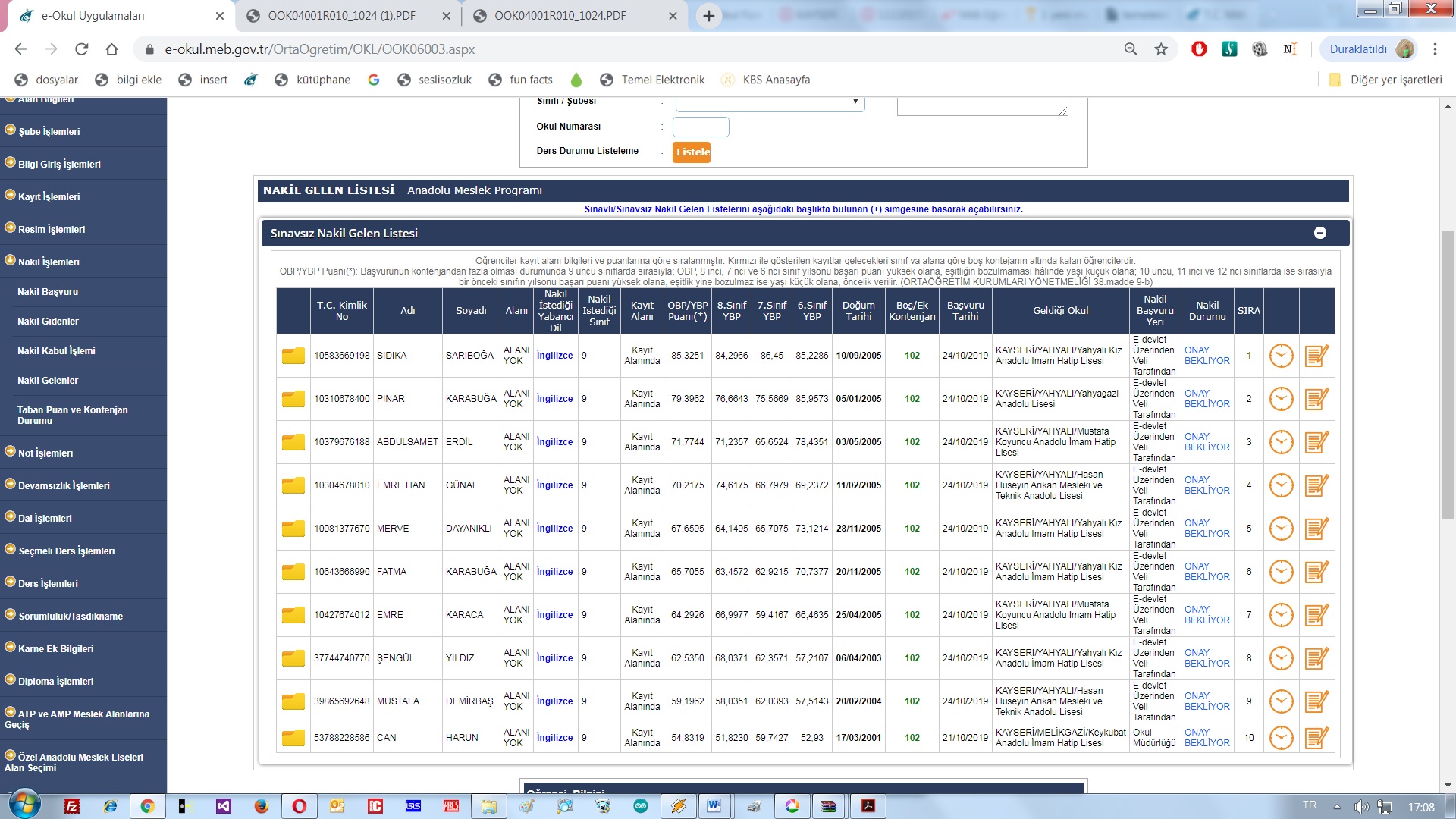Click the folder icon in SIDIKA SARIBOĞA row
The width and height of the screenshot is (1456, 819).
(293, 356)
